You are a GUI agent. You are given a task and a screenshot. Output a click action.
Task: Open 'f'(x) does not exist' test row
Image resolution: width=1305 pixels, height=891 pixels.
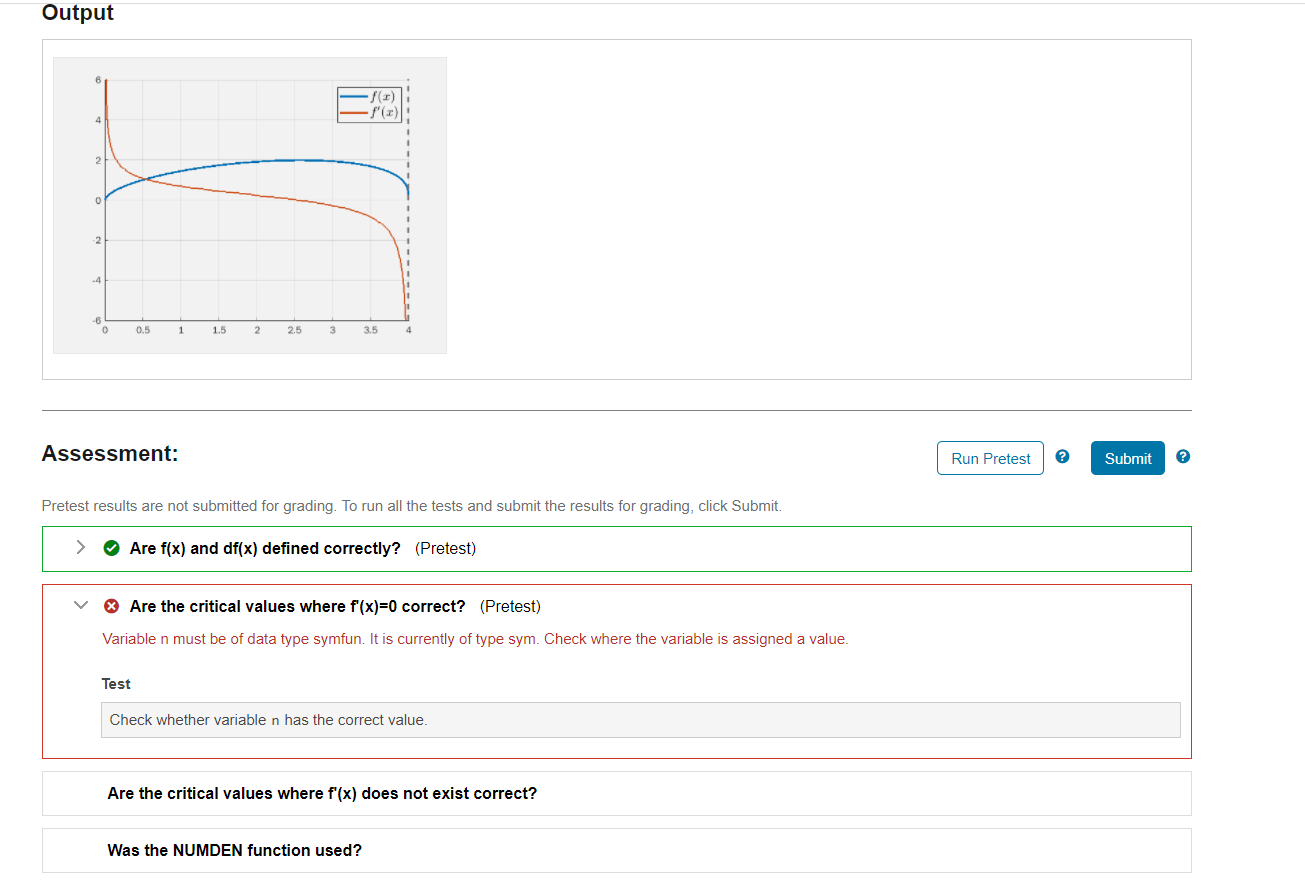point(616,793)
